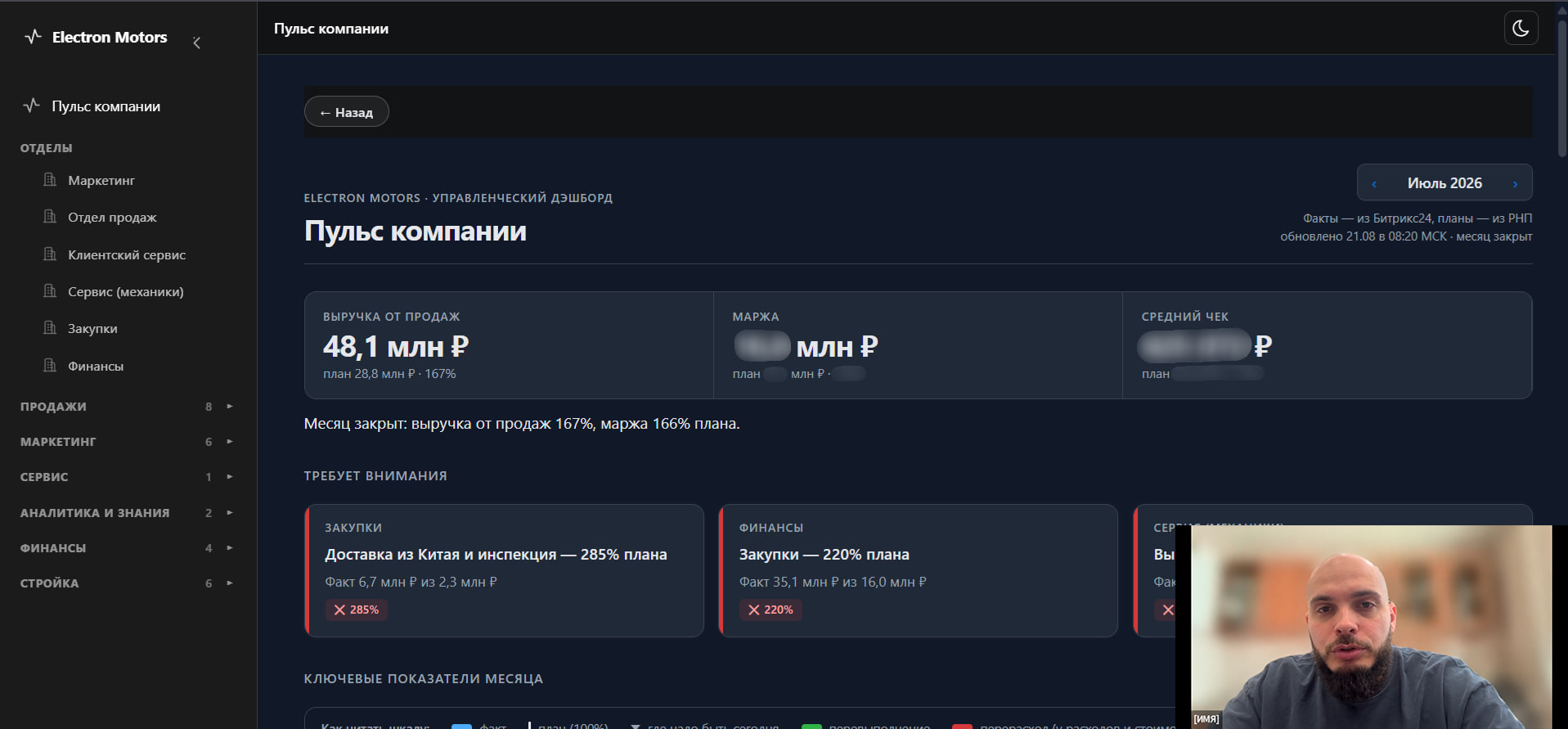Image resolution: width=1568 pixels, height=729 pixels.
Task: Expand the СТРОЙКА section in the sidebar
Action: (128, 583)
